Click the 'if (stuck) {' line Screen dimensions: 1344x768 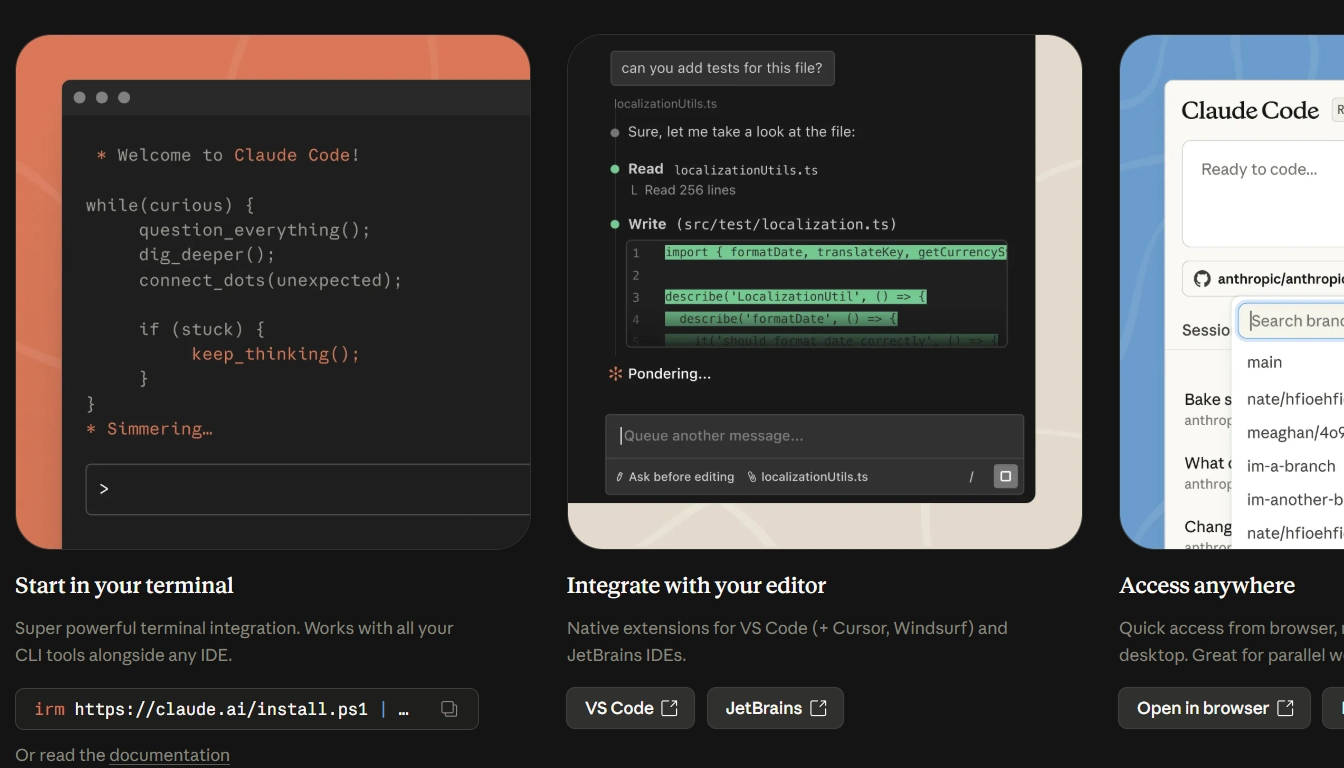click(x=202, y=329)
